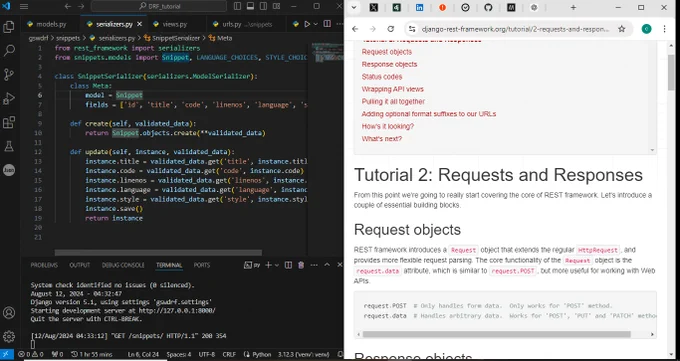Bookmark this page with the star icon

click(621, 29)
